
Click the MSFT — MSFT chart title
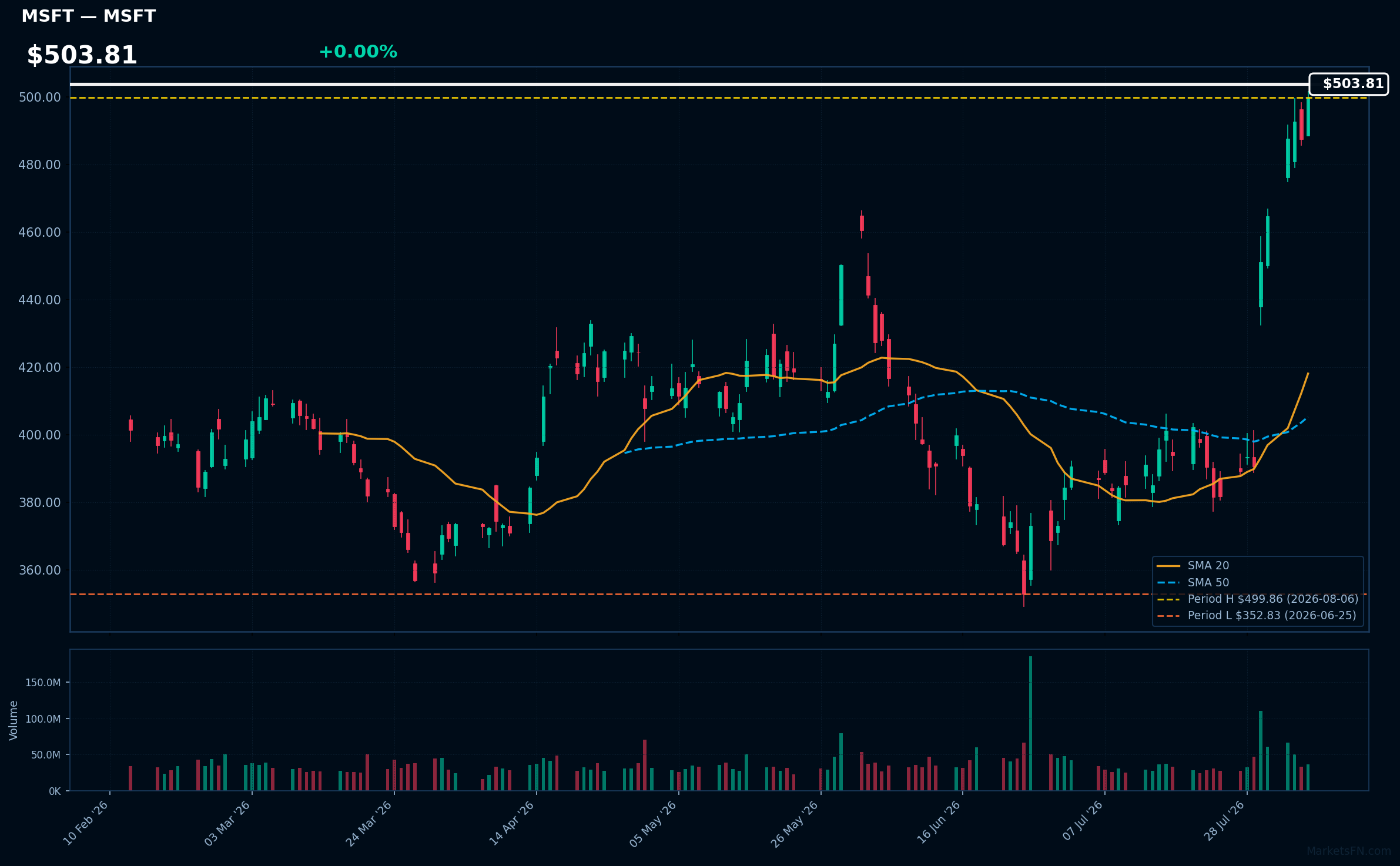tap(88, 16)
